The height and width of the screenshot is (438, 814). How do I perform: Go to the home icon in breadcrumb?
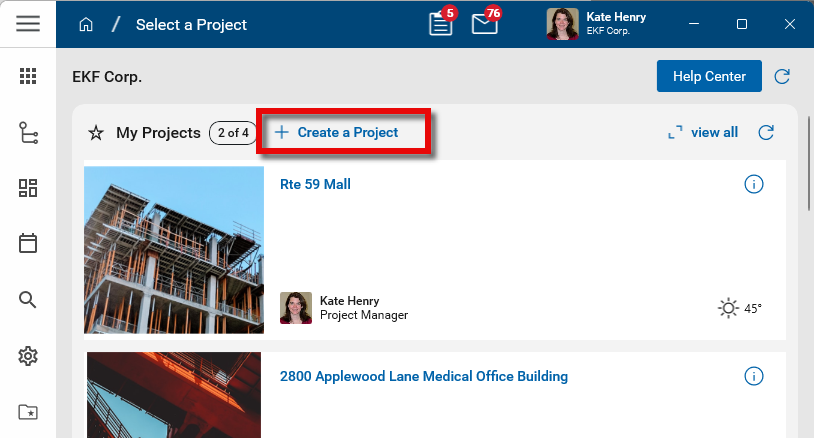point(87,24)
